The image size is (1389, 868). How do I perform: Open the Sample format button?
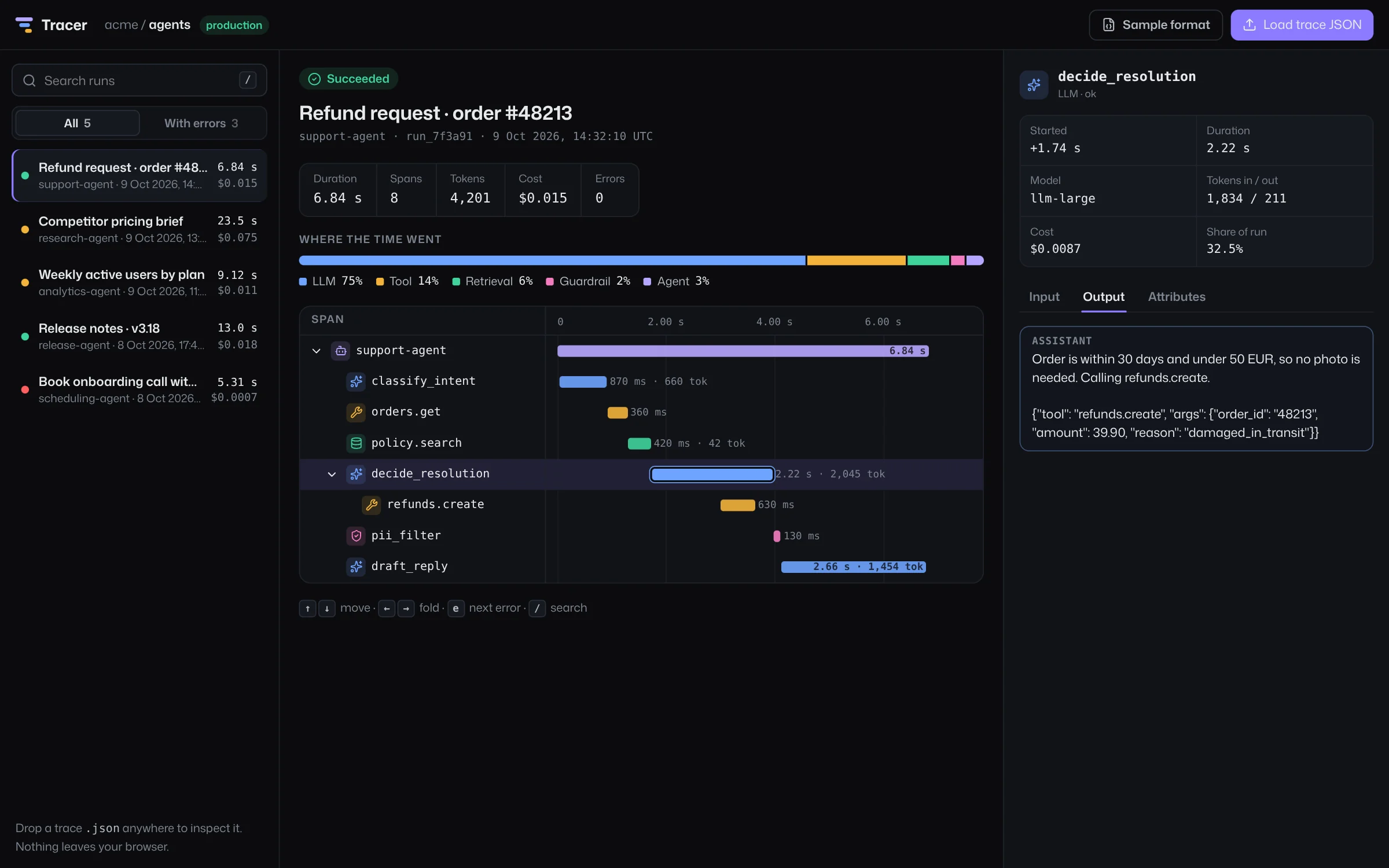tap(1155, 25)
